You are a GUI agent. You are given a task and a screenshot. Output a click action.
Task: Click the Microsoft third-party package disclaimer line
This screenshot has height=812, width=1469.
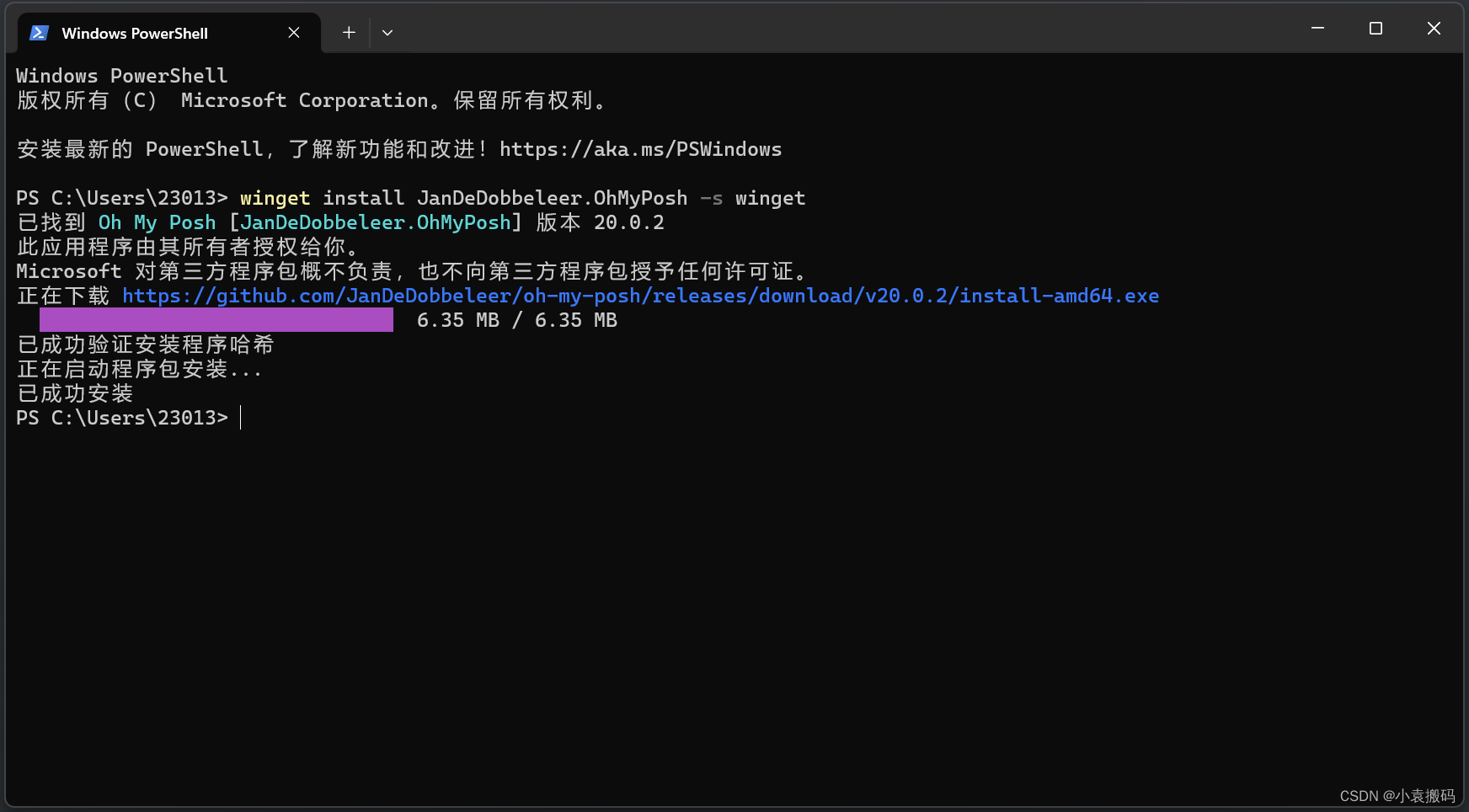[x=413, y=271]
